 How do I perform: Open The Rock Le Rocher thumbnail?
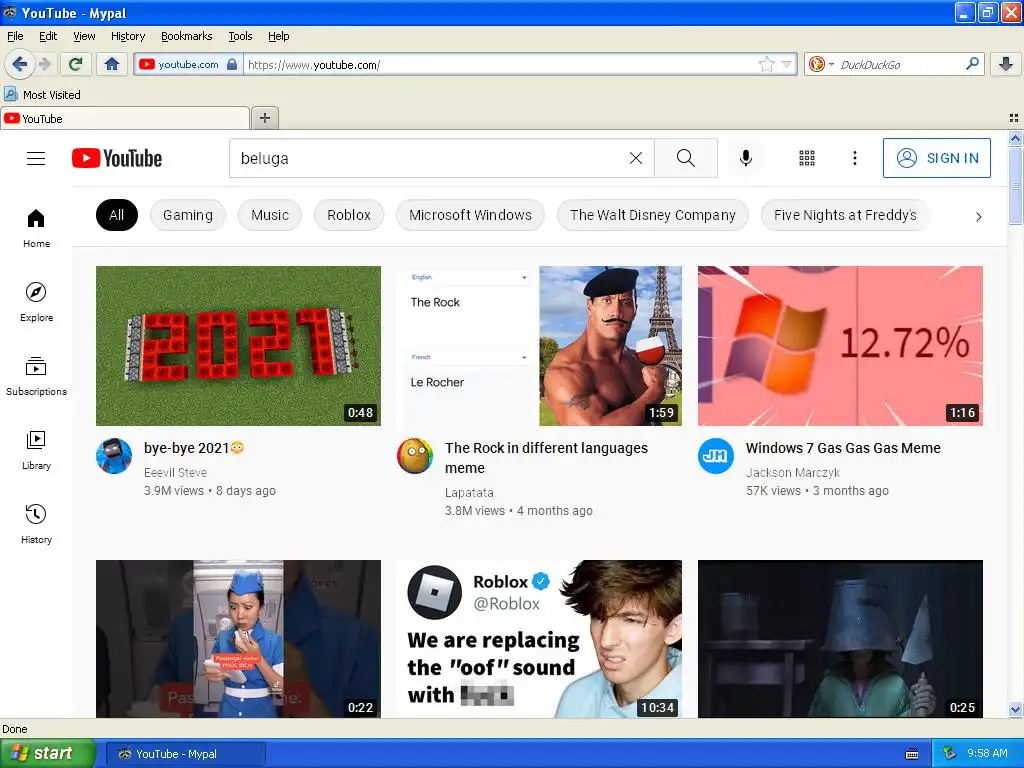click(x=539, y=345)
